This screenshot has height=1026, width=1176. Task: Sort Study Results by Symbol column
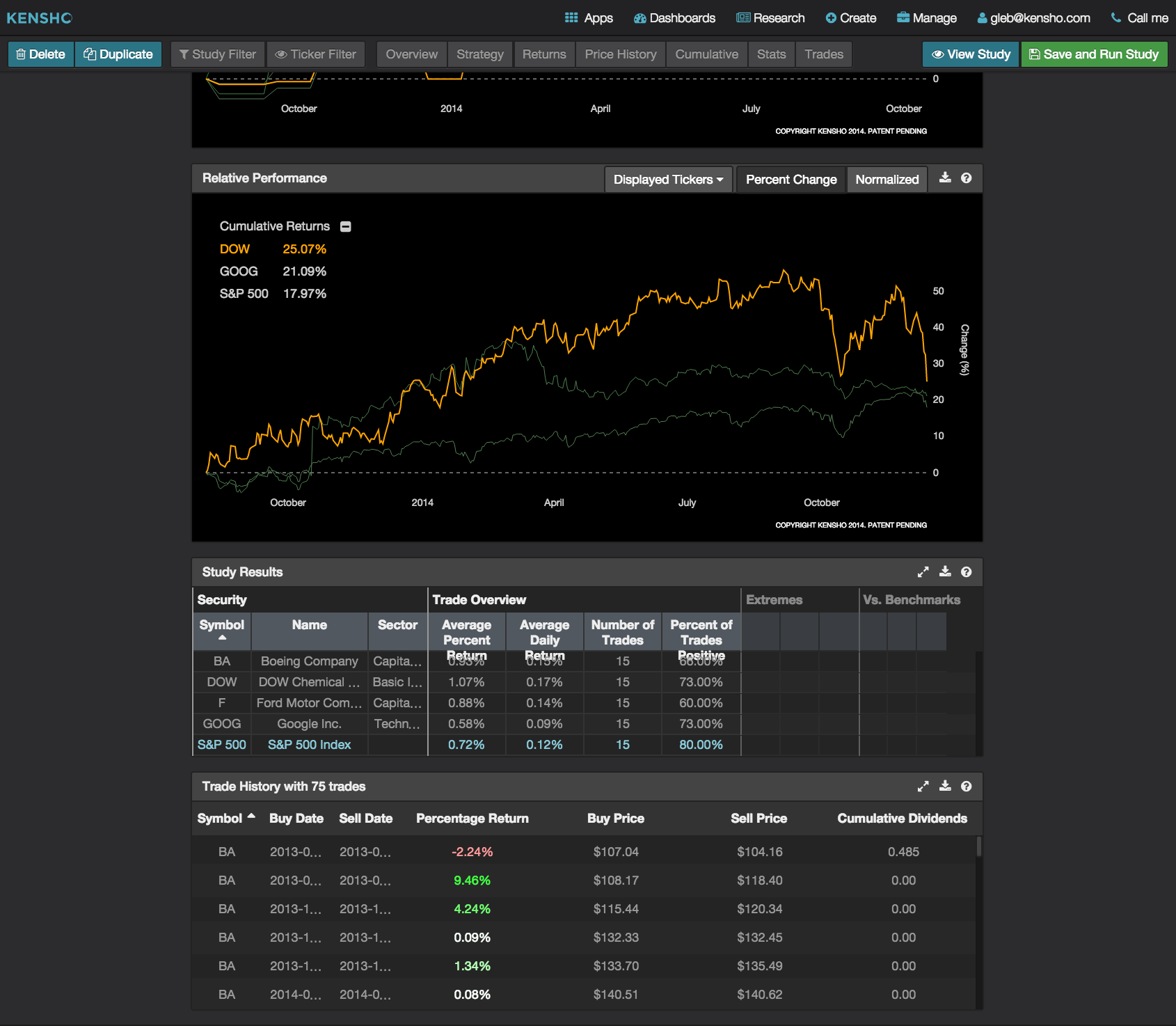(x=222, y=631)
